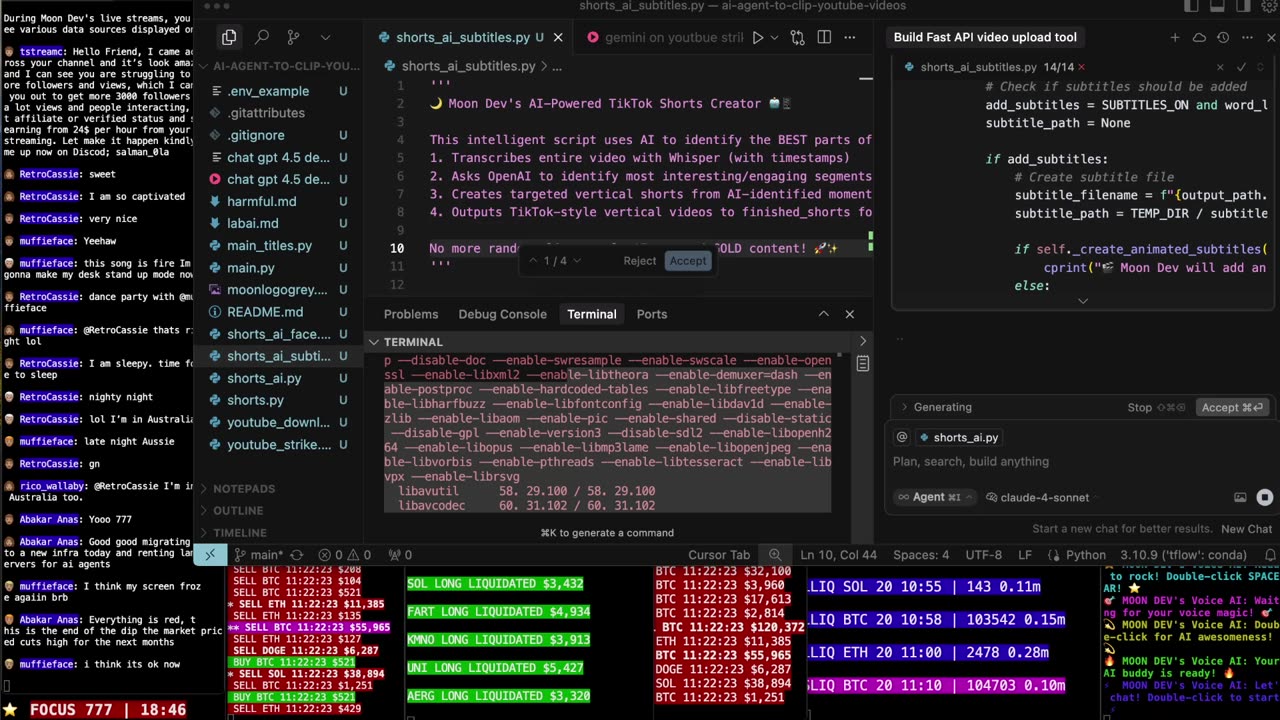Go to line via Ln 10, Col 44
This screenshot has width=1280, height=720.
(x=839, y=554)
